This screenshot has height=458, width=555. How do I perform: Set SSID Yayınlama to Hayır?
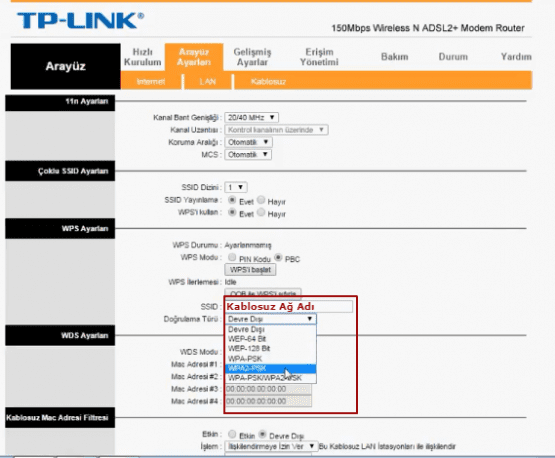click(x=261, y=200)
